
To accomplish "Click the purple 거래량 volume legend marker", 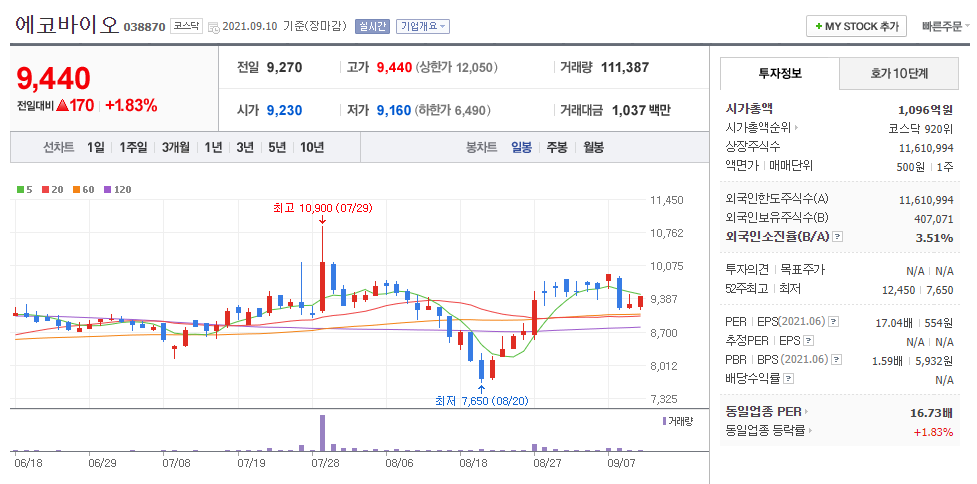I will coord(665,421).
